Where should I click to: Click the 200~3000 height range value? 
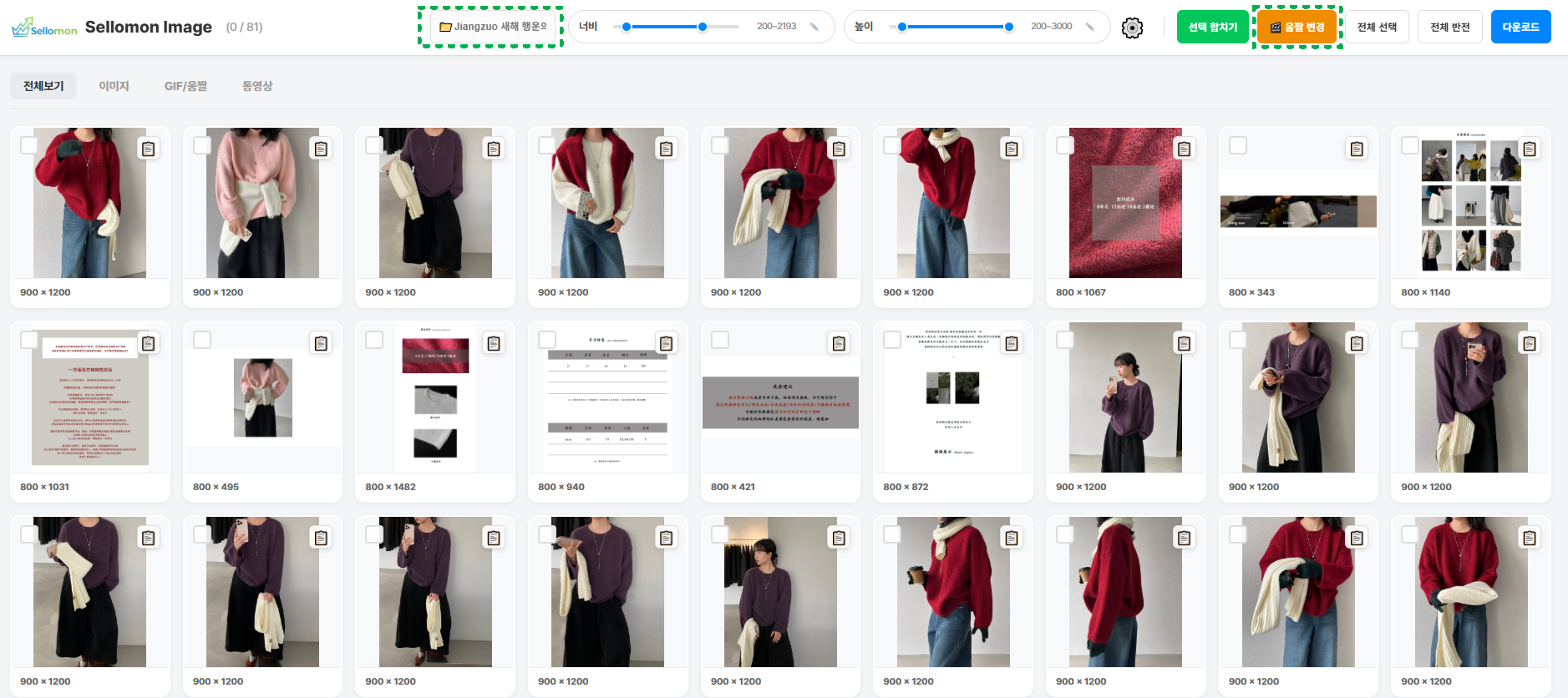point(1051,27)
